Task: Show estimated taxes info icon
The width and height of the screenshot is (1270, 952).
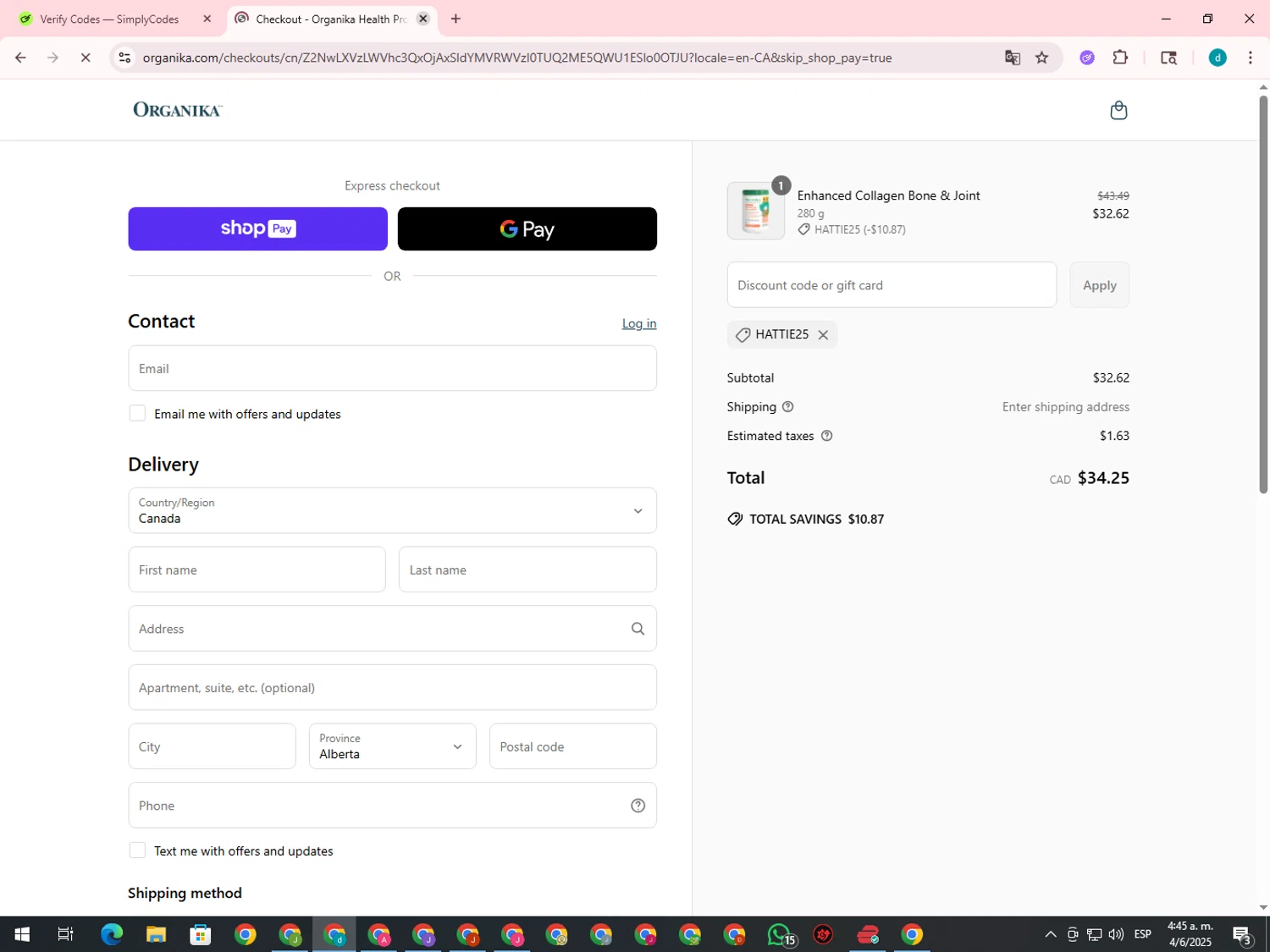Action: coord(827,436)
